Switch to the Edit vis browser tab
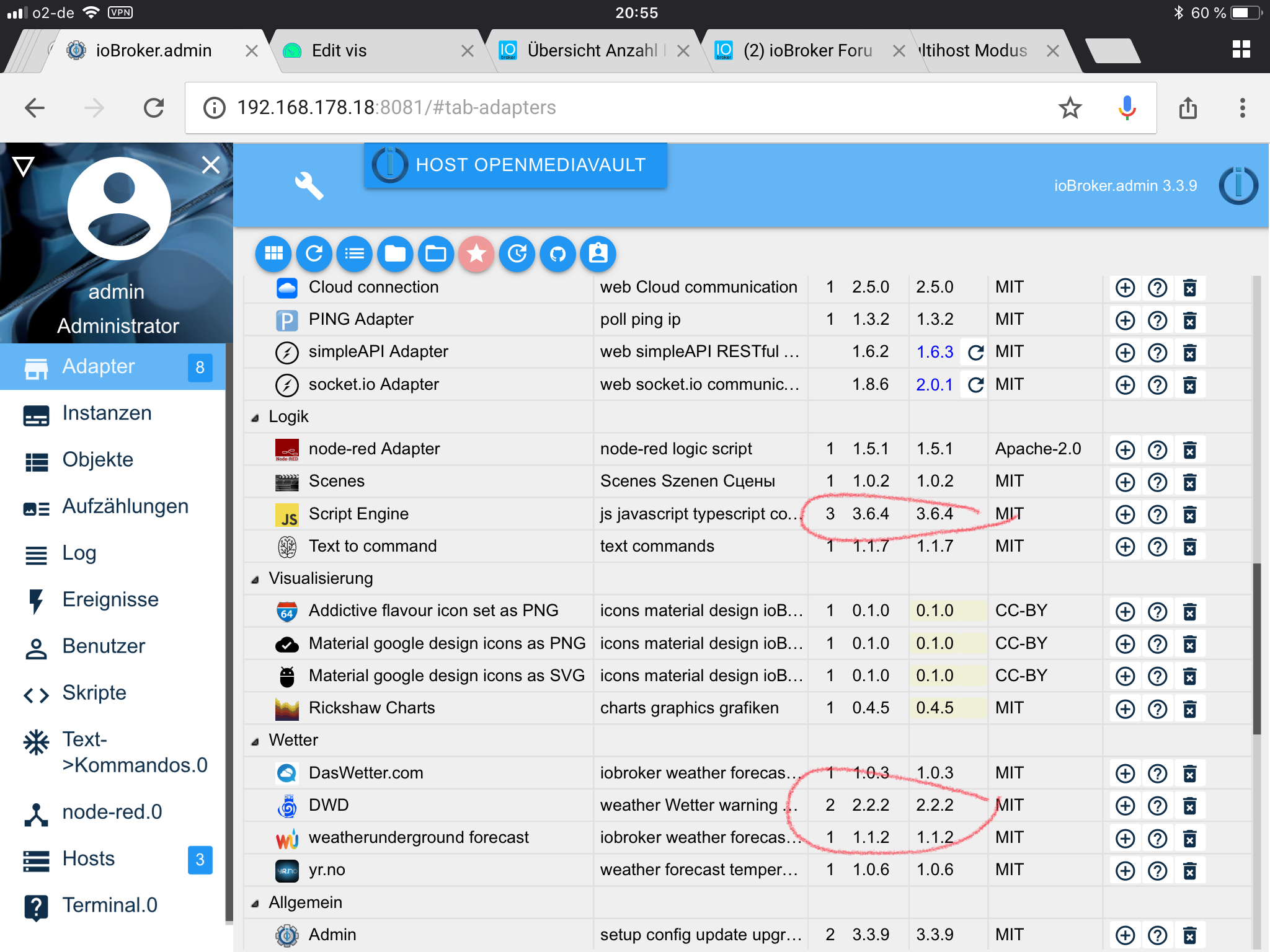 coord(339,51)
